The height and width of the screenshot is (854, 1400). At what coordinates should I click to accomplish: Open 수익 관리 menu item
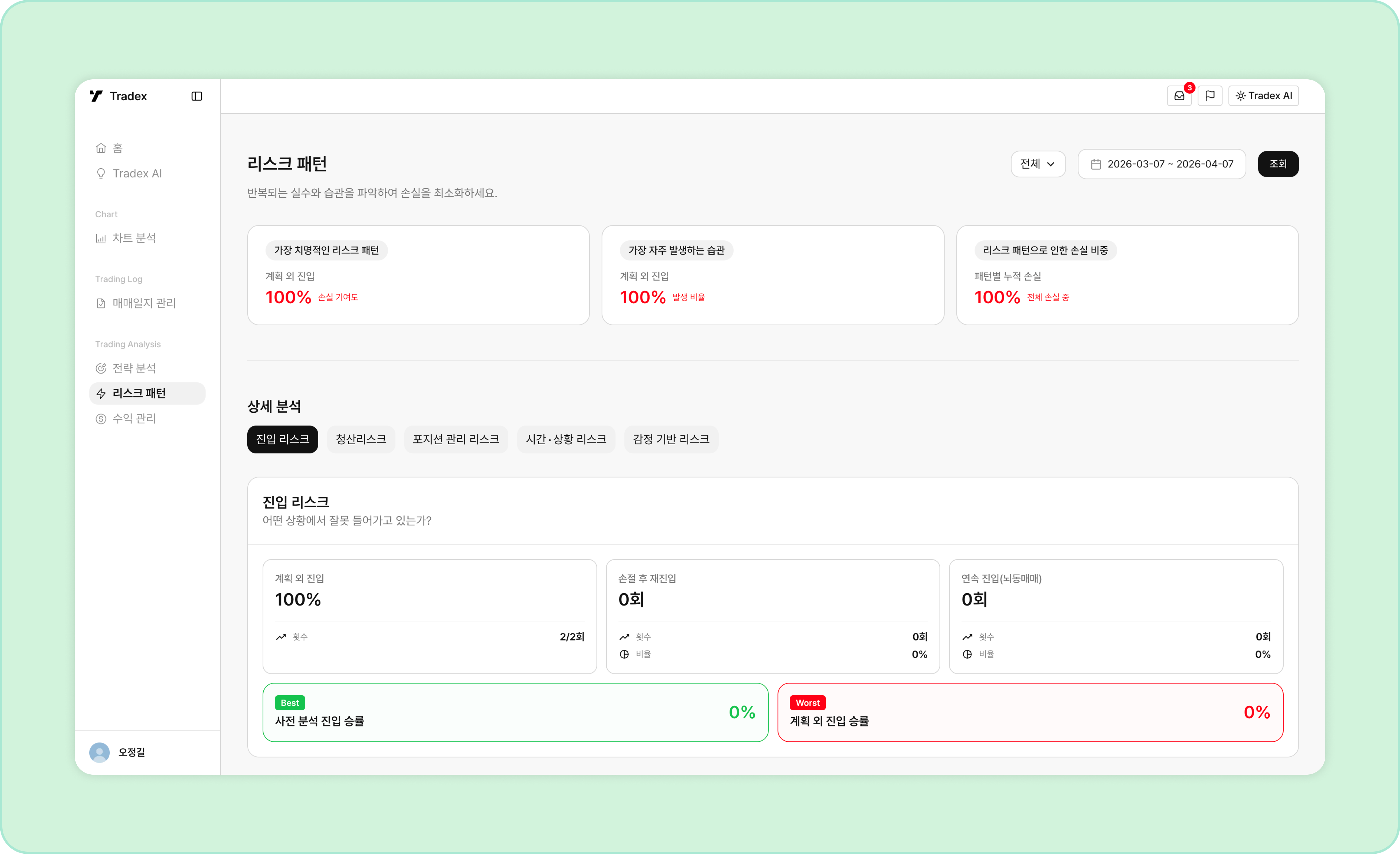coord(147,419)
